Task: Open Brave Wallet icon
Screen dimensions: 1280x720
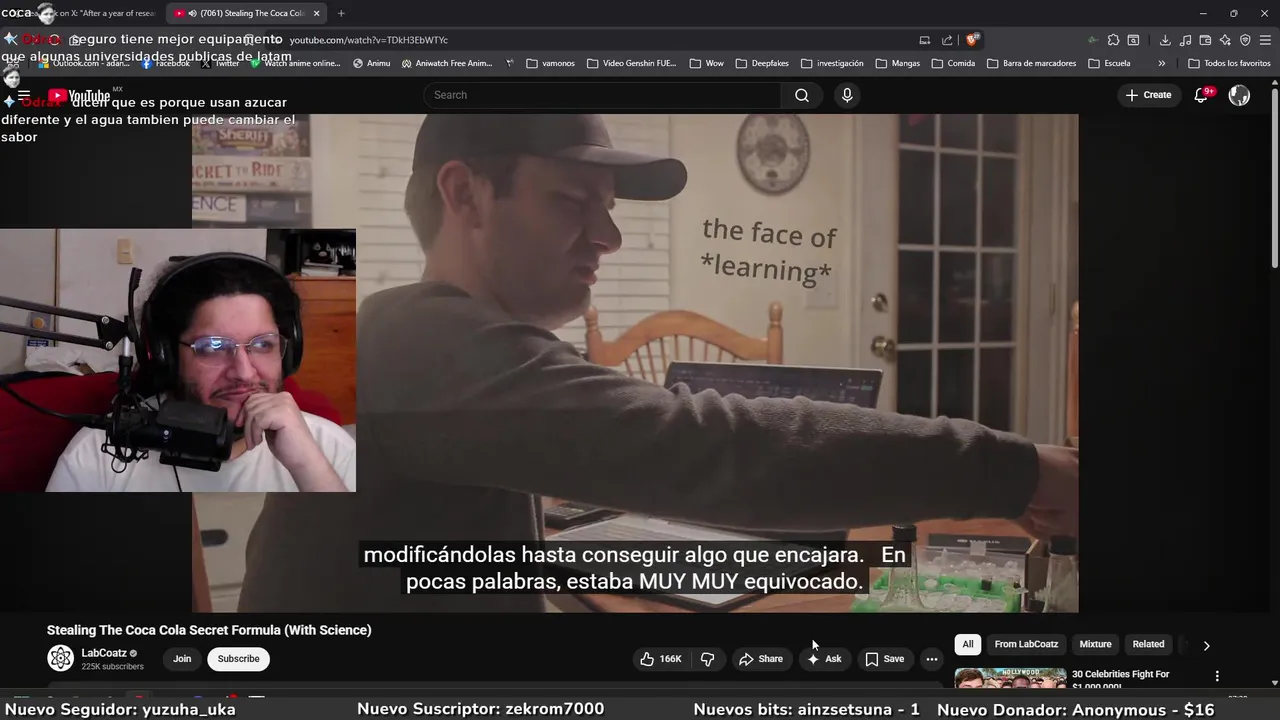Action: coord(1205,40)
